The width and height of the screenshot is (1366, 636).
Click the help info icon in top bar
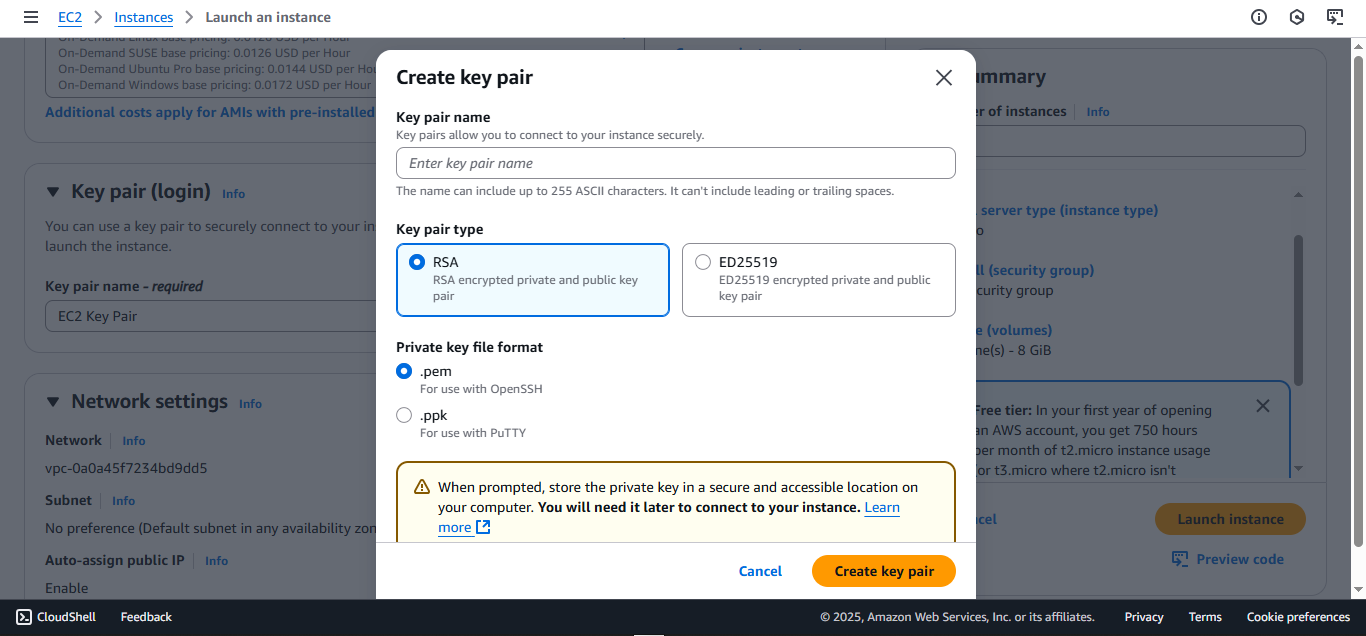pyautogui.click(x=1259, y=16)
